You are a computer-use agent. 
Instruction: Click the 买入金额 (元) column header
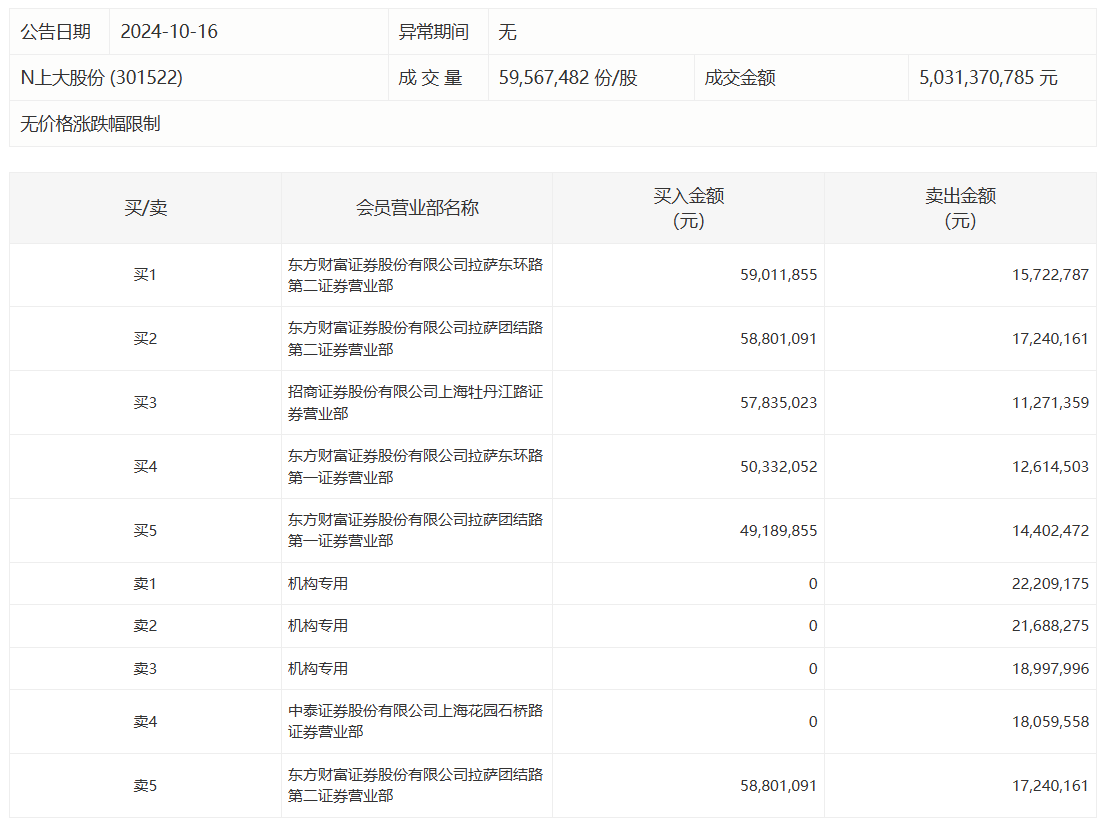click(688, 208)
